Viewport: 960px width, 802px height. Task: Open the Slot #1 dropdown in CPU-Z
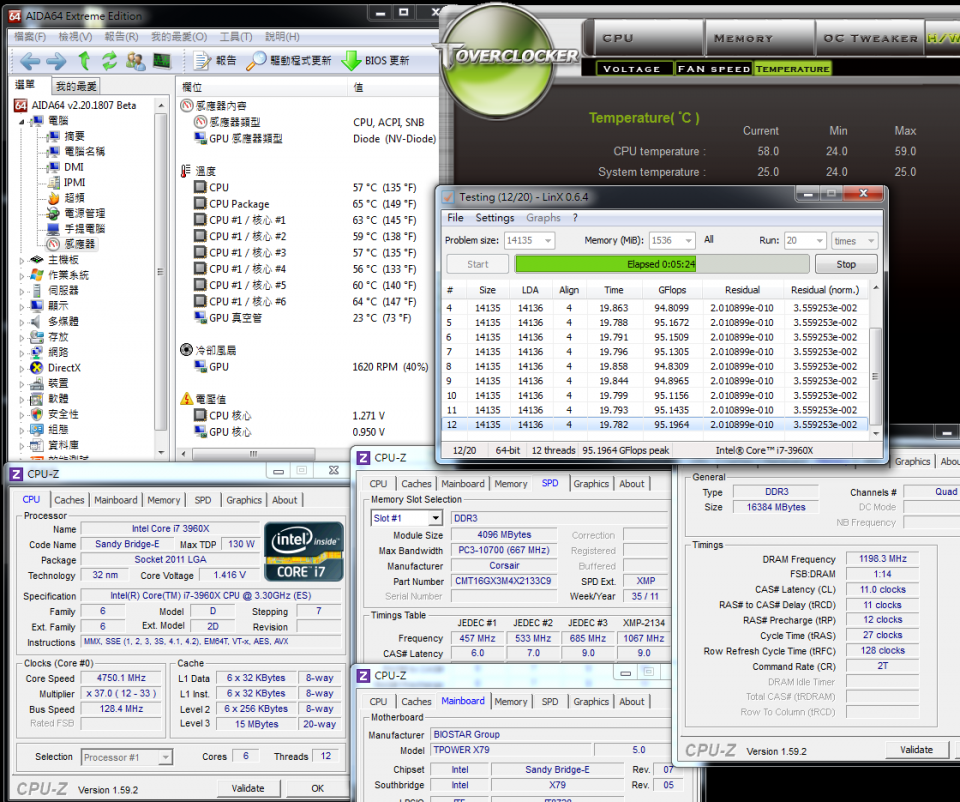[x=435, y=518]
